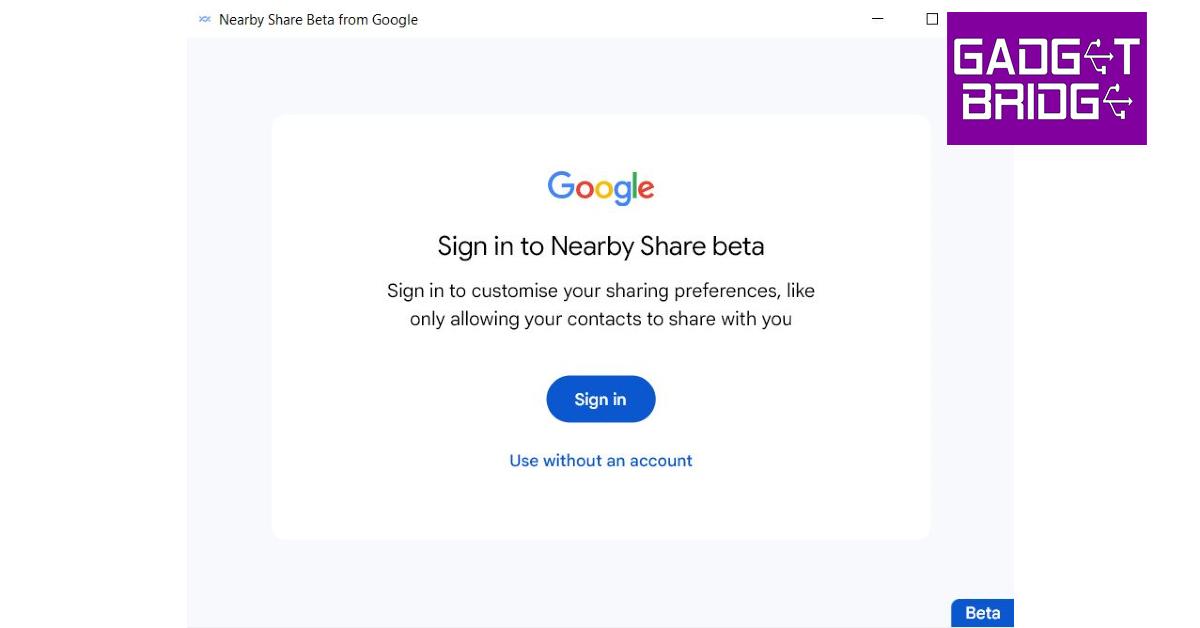Click the Nearby Share icon in title bar
Screen dimensions: 1200x628
205,19
